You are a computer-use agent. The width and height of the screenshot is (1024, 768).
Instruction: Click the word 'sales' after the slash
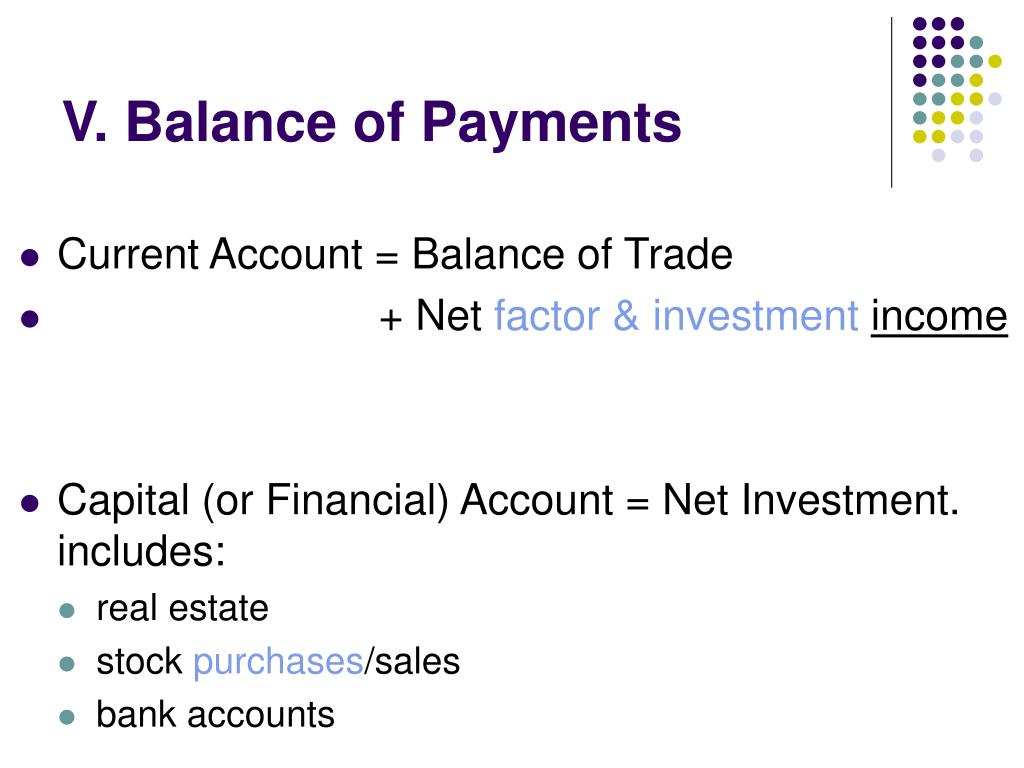(417, 661)
